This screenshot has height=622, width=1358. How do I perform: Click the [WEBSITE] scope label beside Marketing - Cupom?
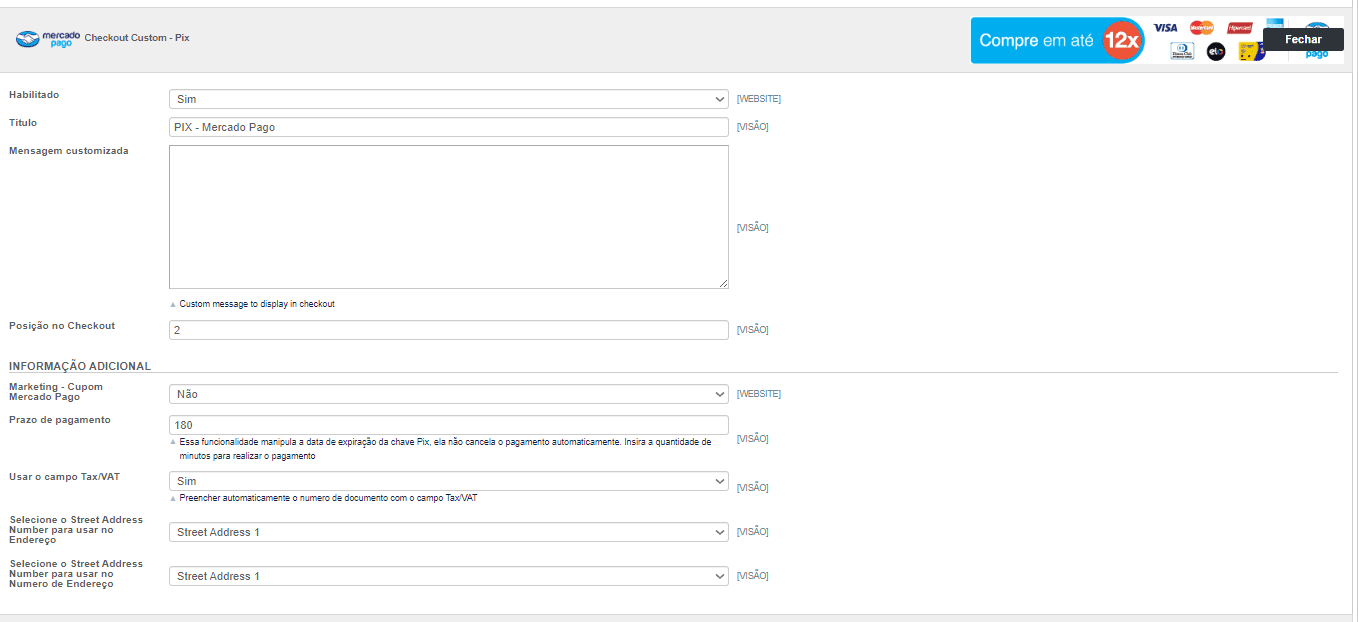[759, 394]
